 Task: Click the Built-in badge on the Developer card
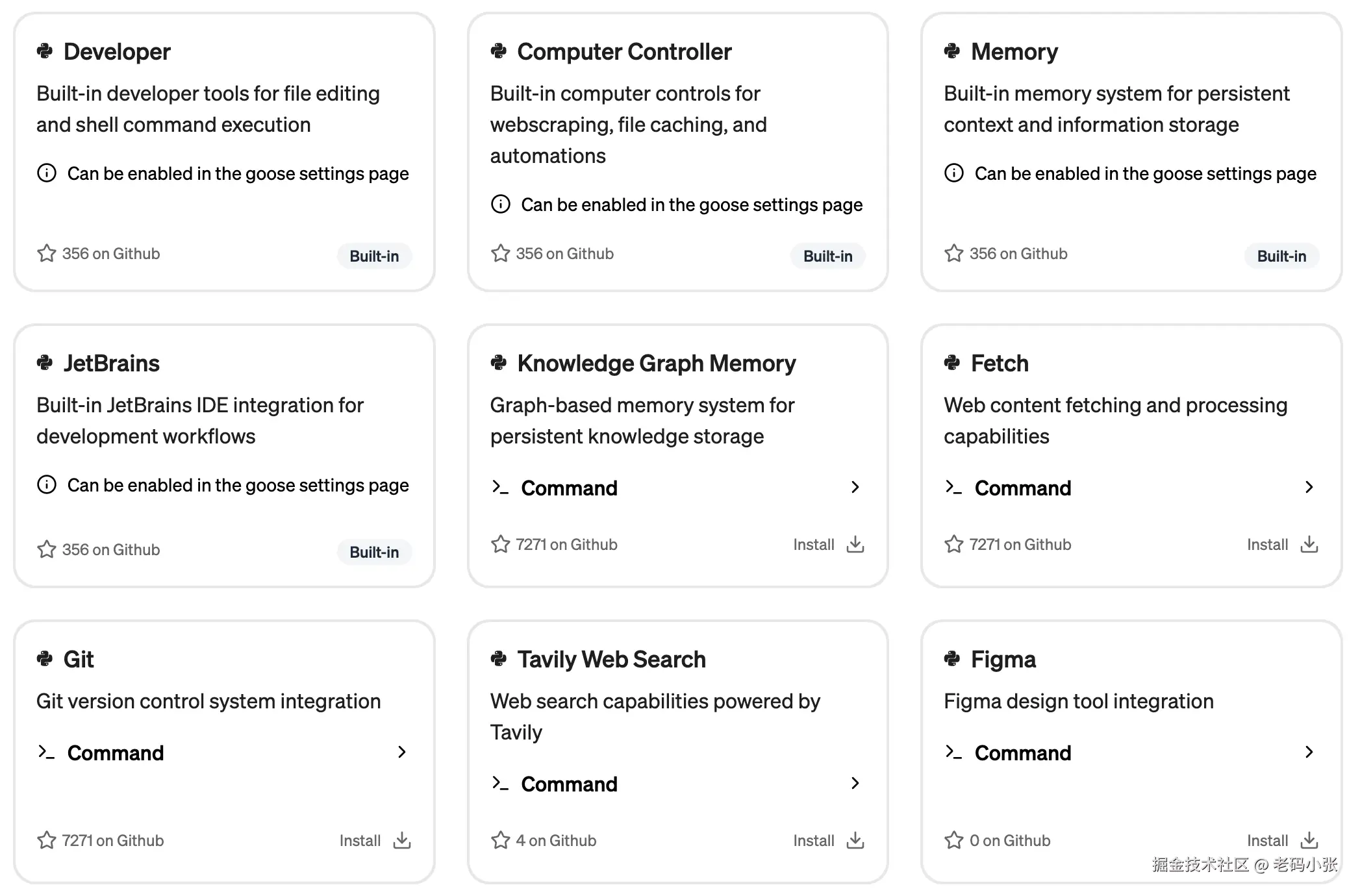[x=374, y=256]
